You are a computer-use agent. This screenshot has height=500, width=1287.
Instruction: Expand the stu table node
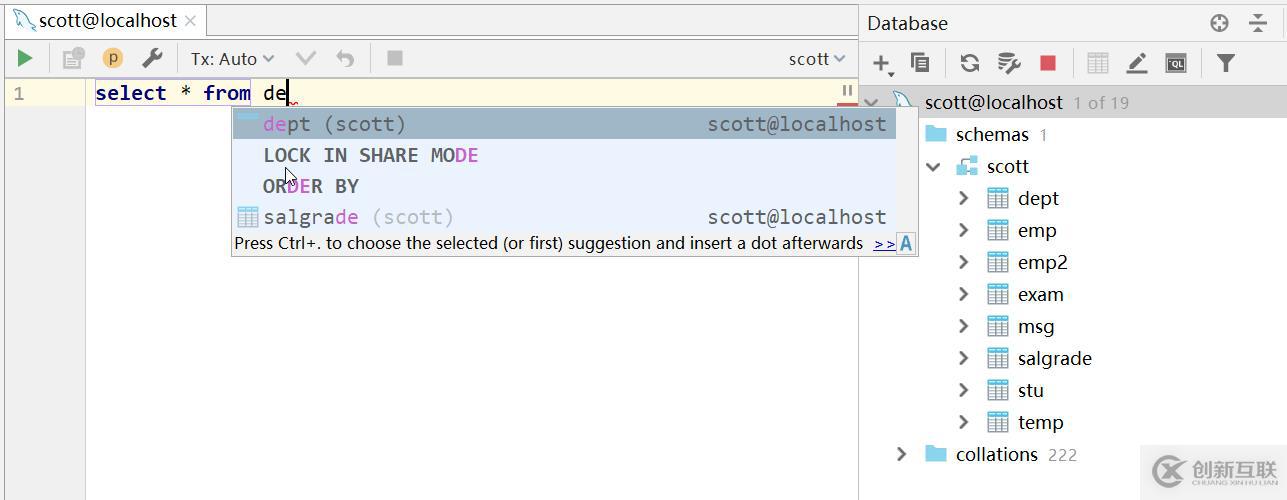coord(964,391)
